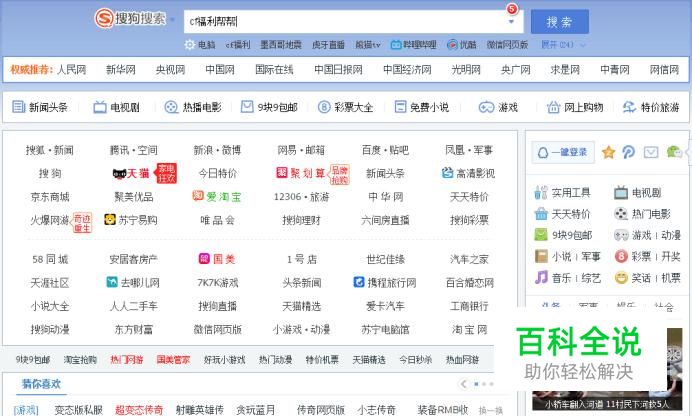692x416 pixels.
Task: Open the 新闻头条 category icon
Action: pyautogui.click(x=18, y=107)
